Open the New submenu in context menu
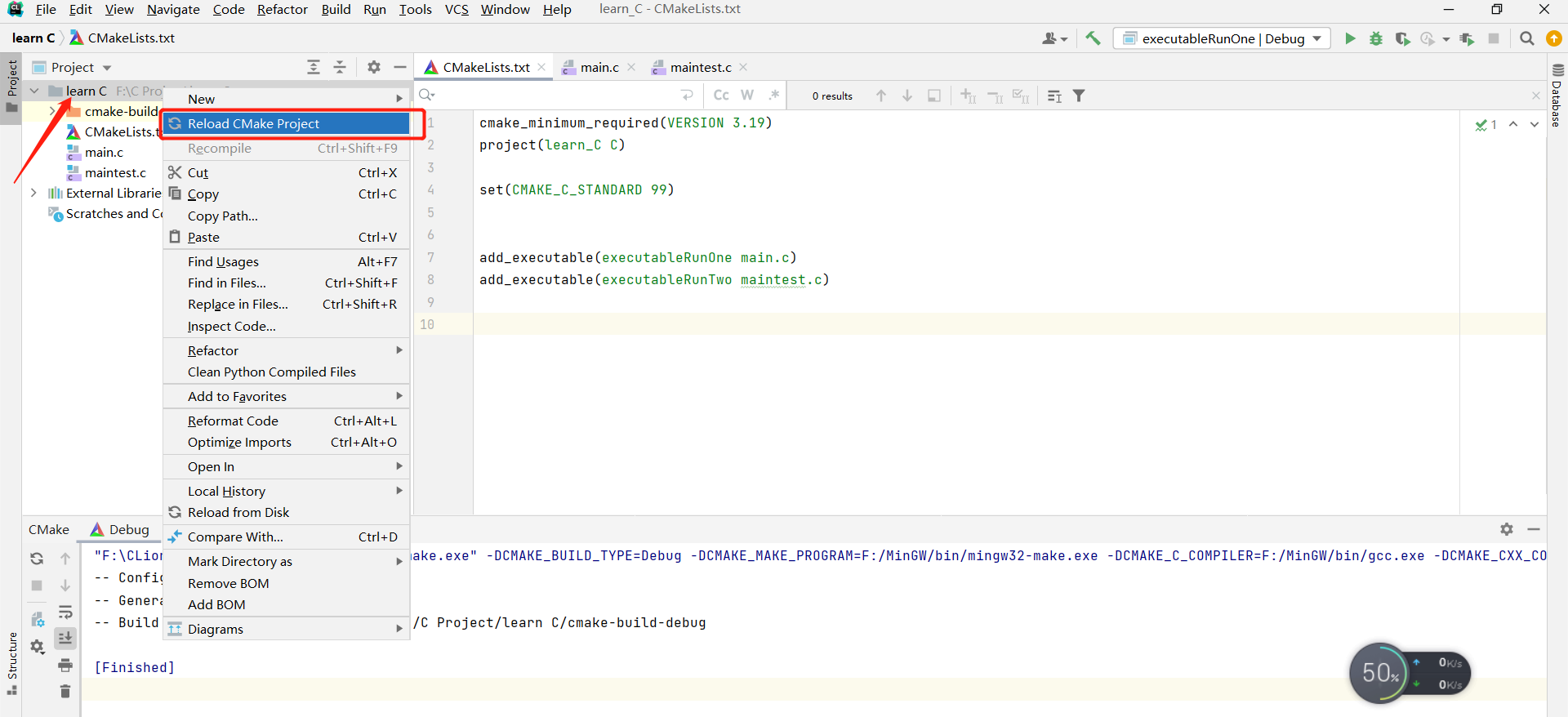 [x=286, y=99]
